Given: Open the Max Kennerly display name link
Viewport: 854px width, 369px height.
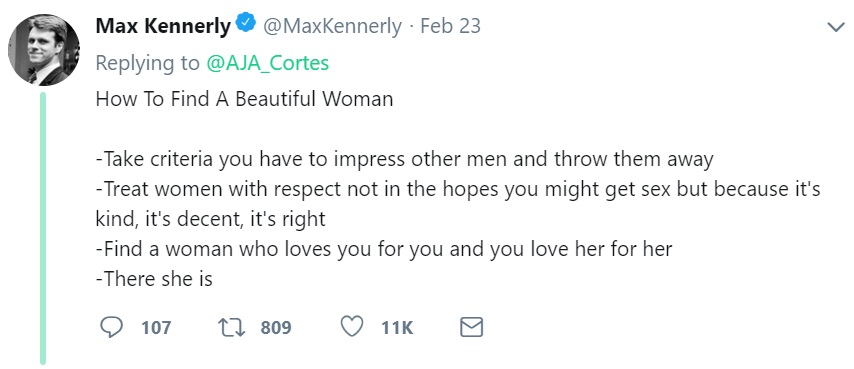Looking at the screenshot, I should (x=163, y=26).
